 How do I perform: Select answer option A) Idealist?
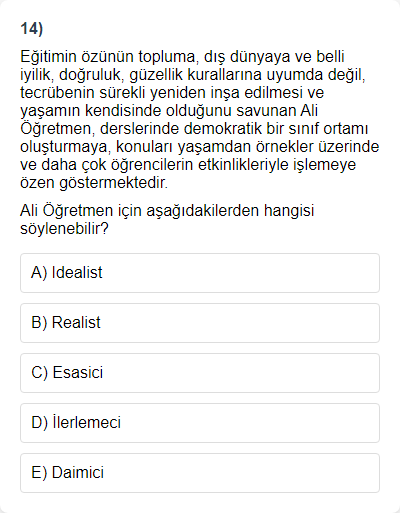coord(200,273)
